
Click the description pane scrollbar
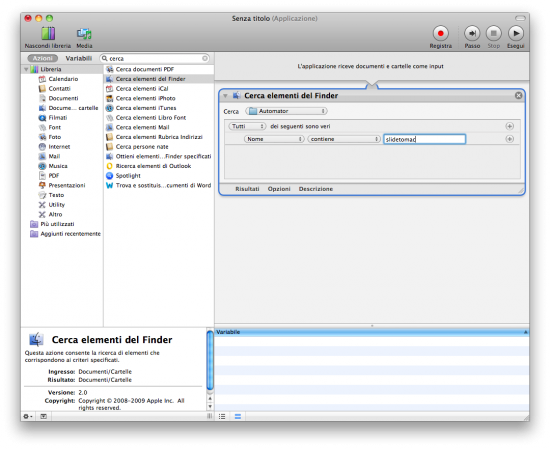coord(210,361)
